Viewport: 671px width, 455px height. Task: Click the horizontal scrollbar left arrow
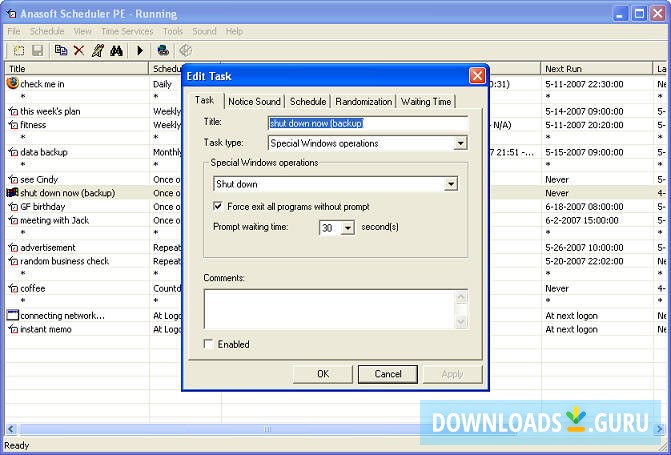point(11,429)
